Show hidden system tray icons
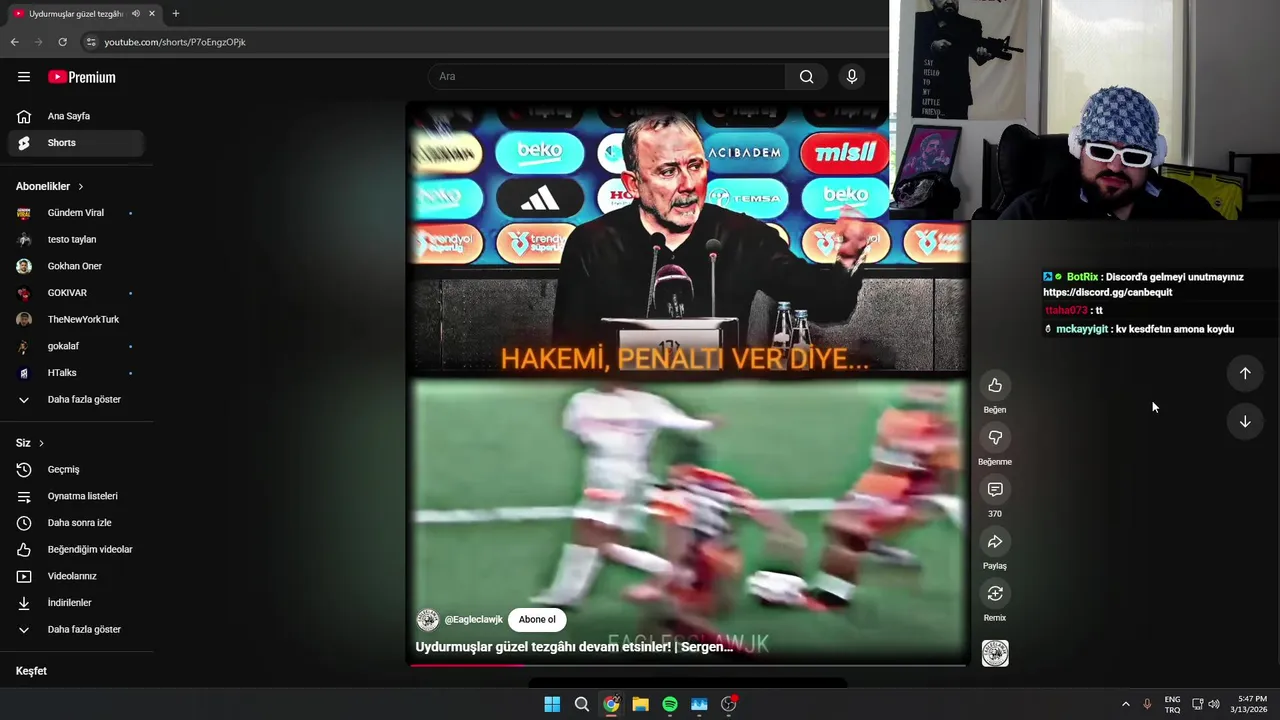 pos(1126,704)
